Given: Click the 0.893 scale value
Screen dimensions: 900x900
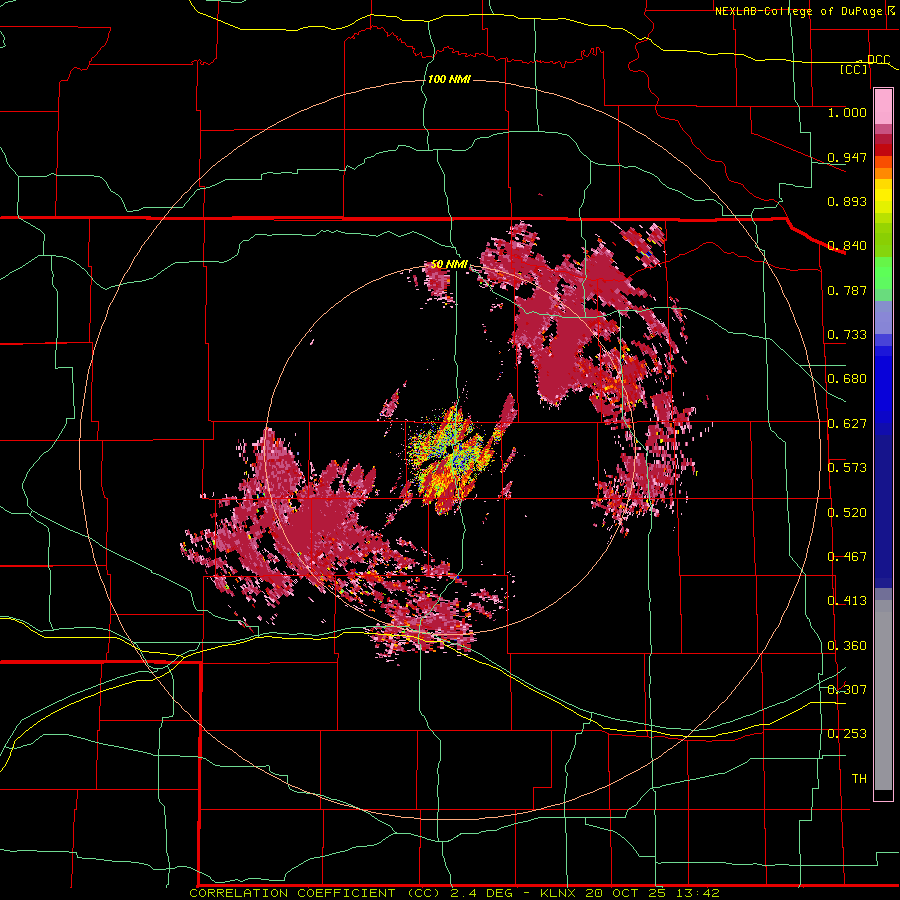Looking at the screenshot, I should pyautogui.click(x=847, y=201).
